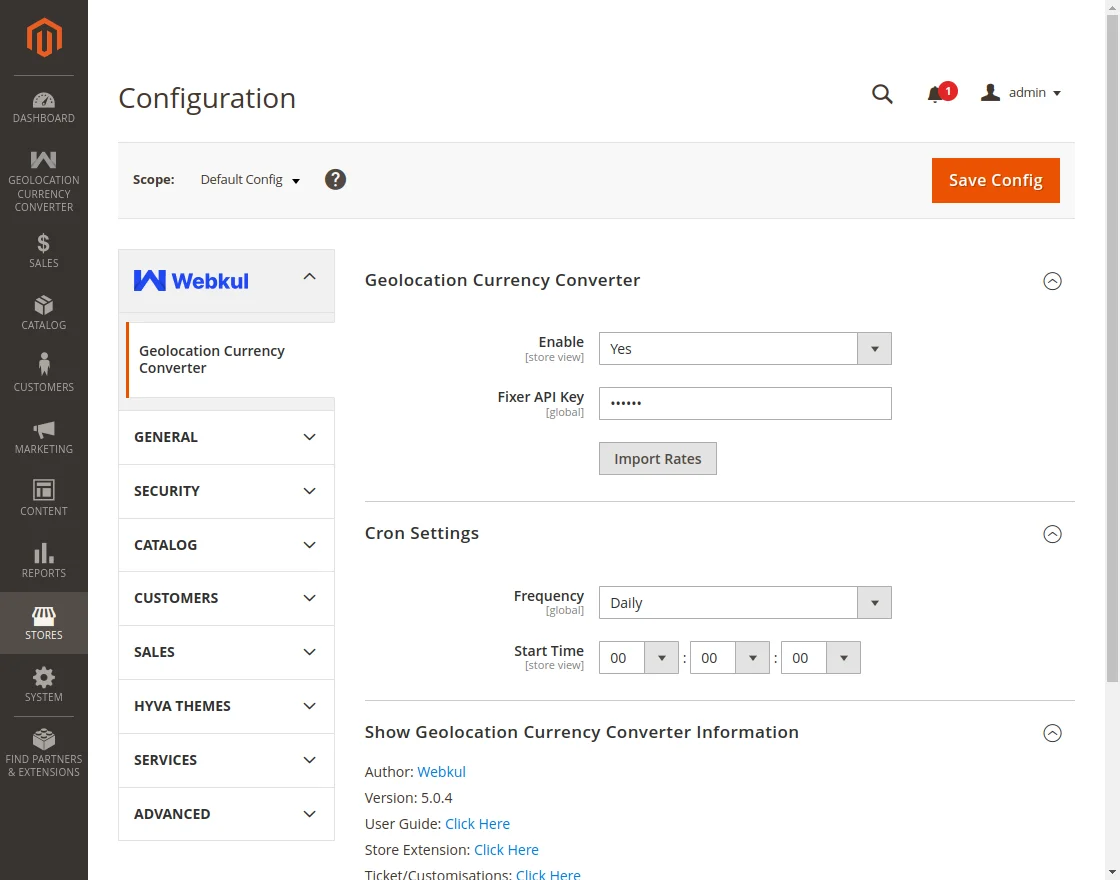Click the notifications bell icon
The width and height of the screenshot is (1120, 880).
coord(936,94)
